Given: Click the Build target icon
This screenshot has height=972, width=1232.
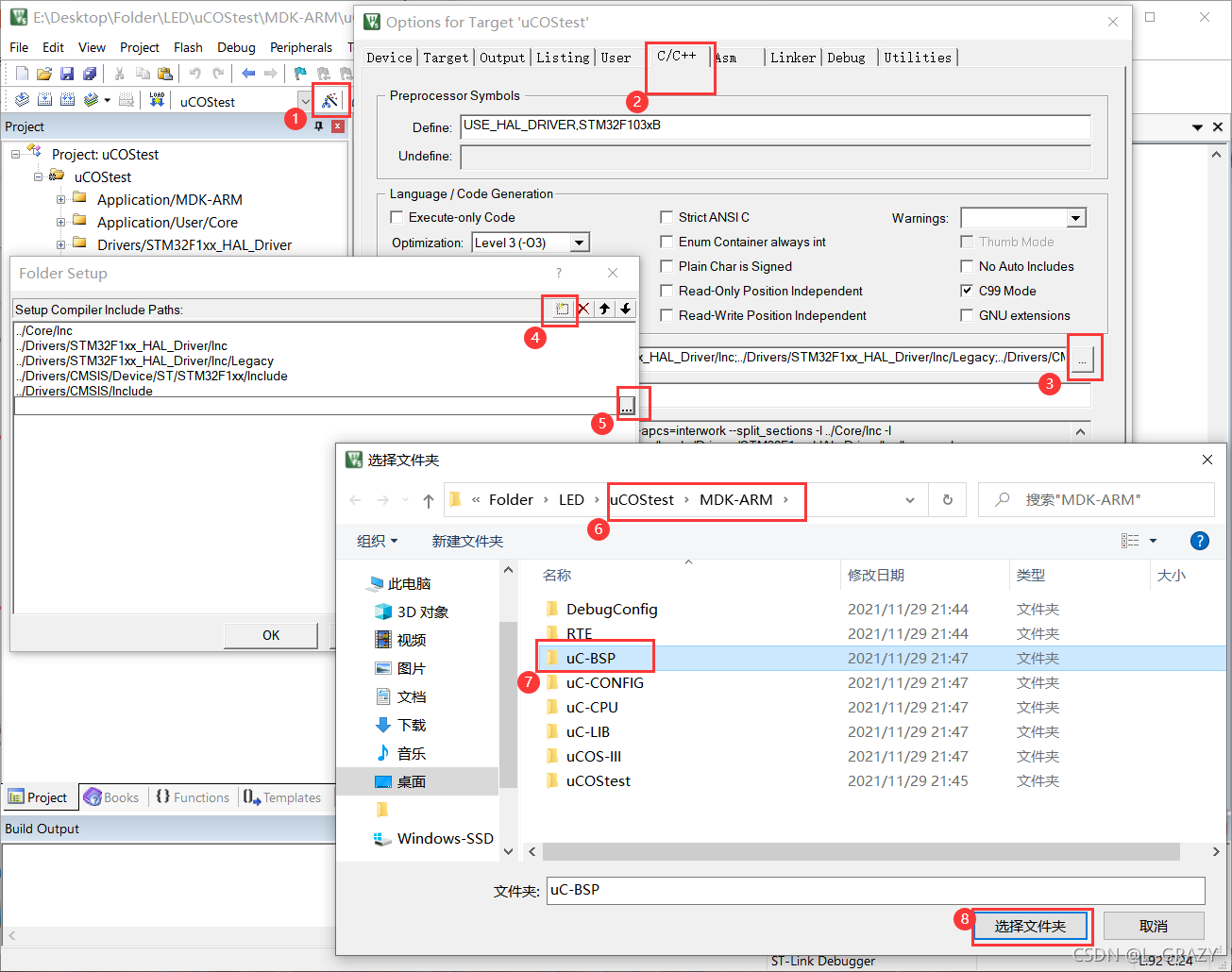Looking at the screenshot, I should coord(45,100).
